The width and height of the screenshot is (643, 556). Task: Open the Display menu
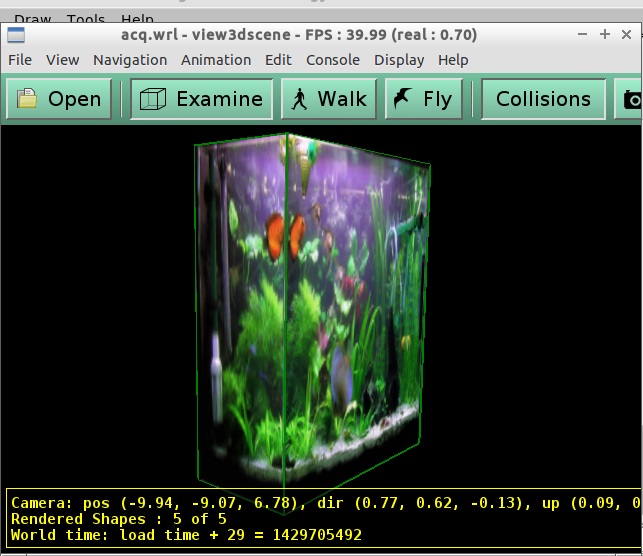[x=399, y=60]
